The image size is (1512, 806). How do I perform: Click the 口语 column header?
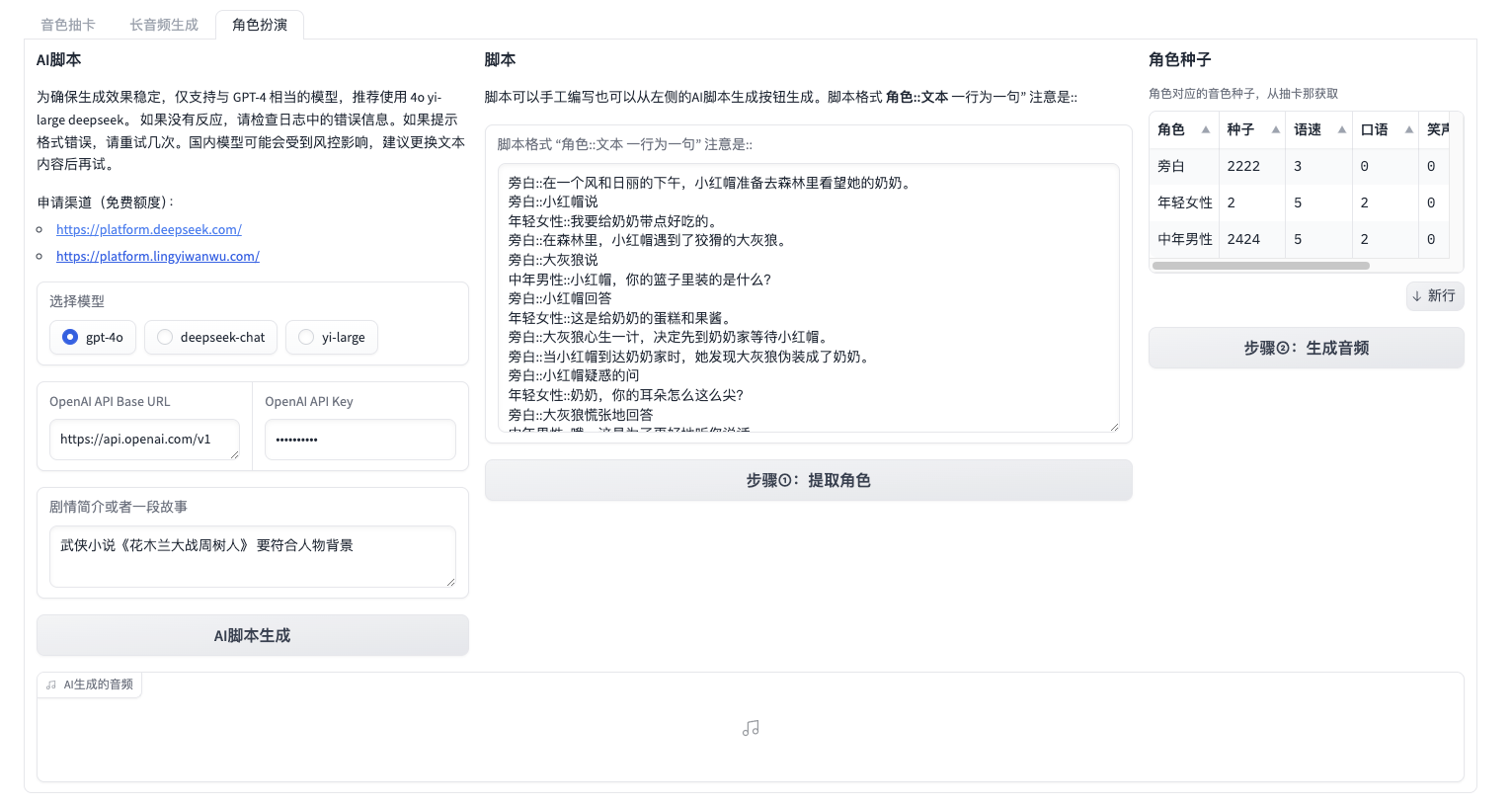click(x=1386, y=129)
